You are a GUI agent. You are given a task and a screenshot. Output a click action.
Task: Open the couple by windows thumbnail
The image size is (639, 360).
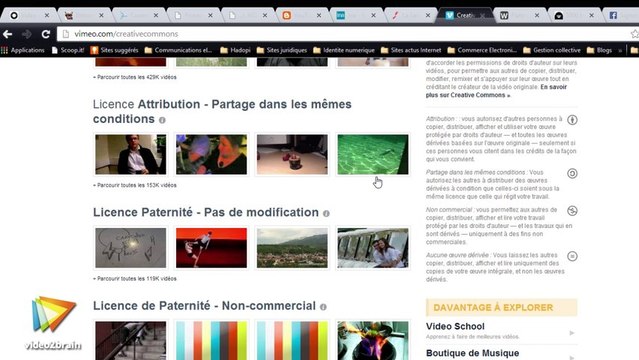372,248
